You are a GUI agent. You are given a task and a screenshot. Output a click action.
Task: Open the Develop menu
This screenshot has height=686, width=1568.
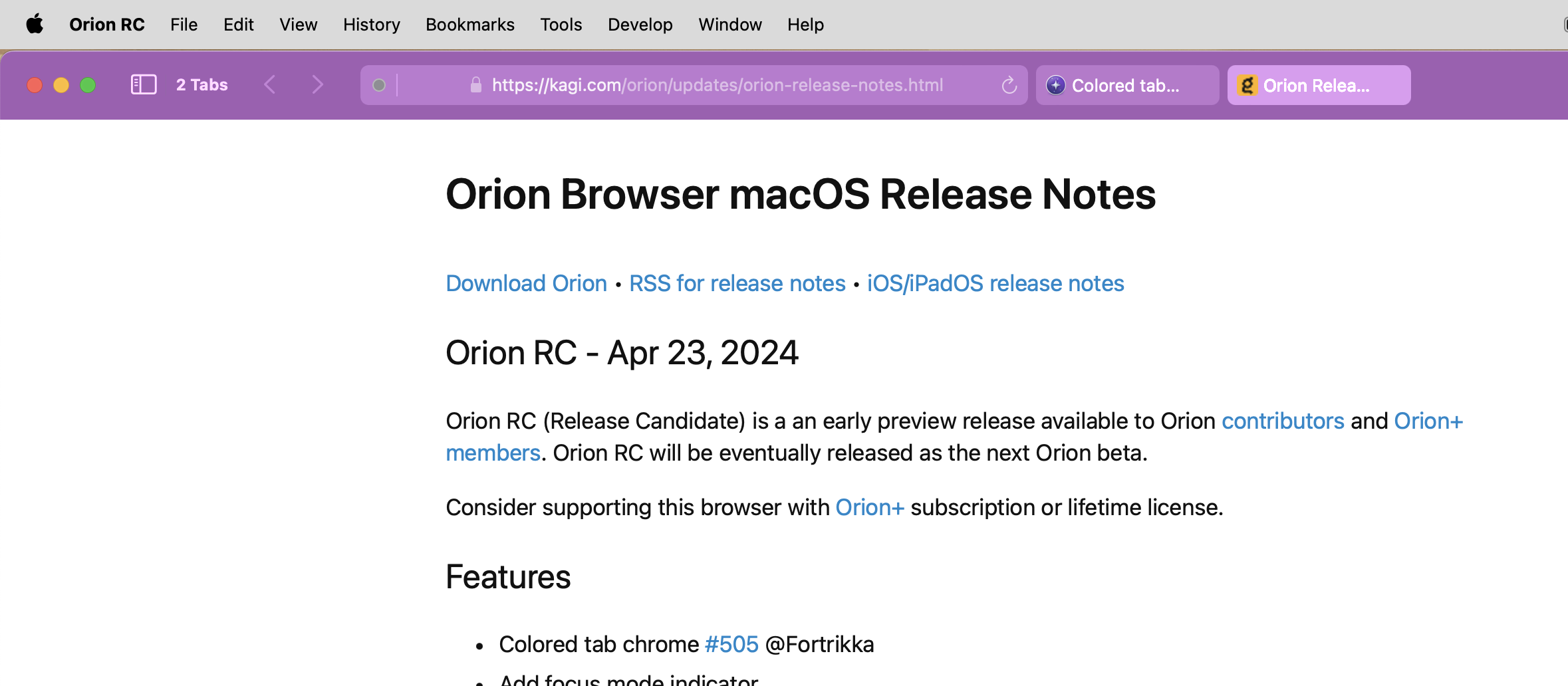(x=640, y=25)
